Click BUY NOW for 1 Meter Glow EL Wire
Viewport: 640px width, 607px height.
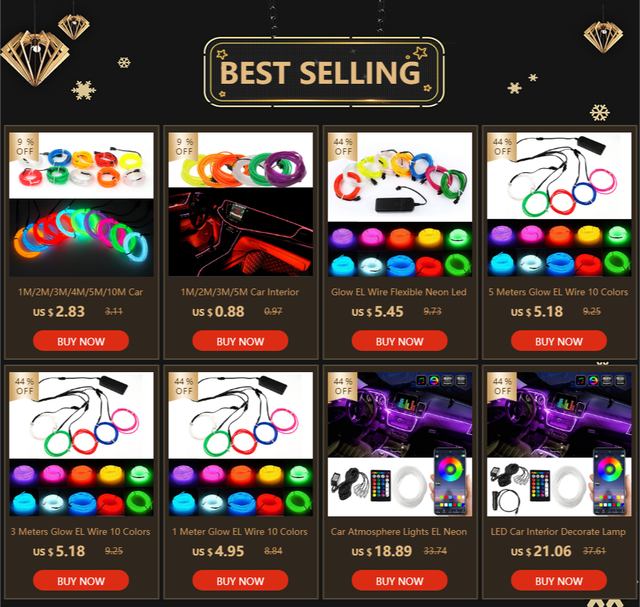coord(240,580)
